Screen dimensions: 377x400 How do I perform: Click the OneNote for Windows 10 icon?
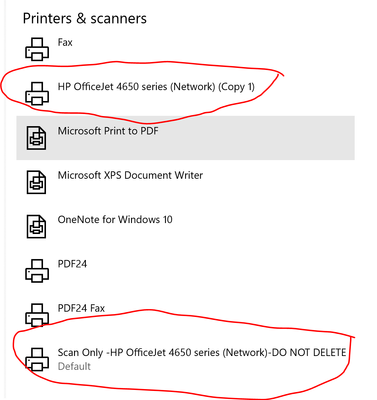(36, 226)
